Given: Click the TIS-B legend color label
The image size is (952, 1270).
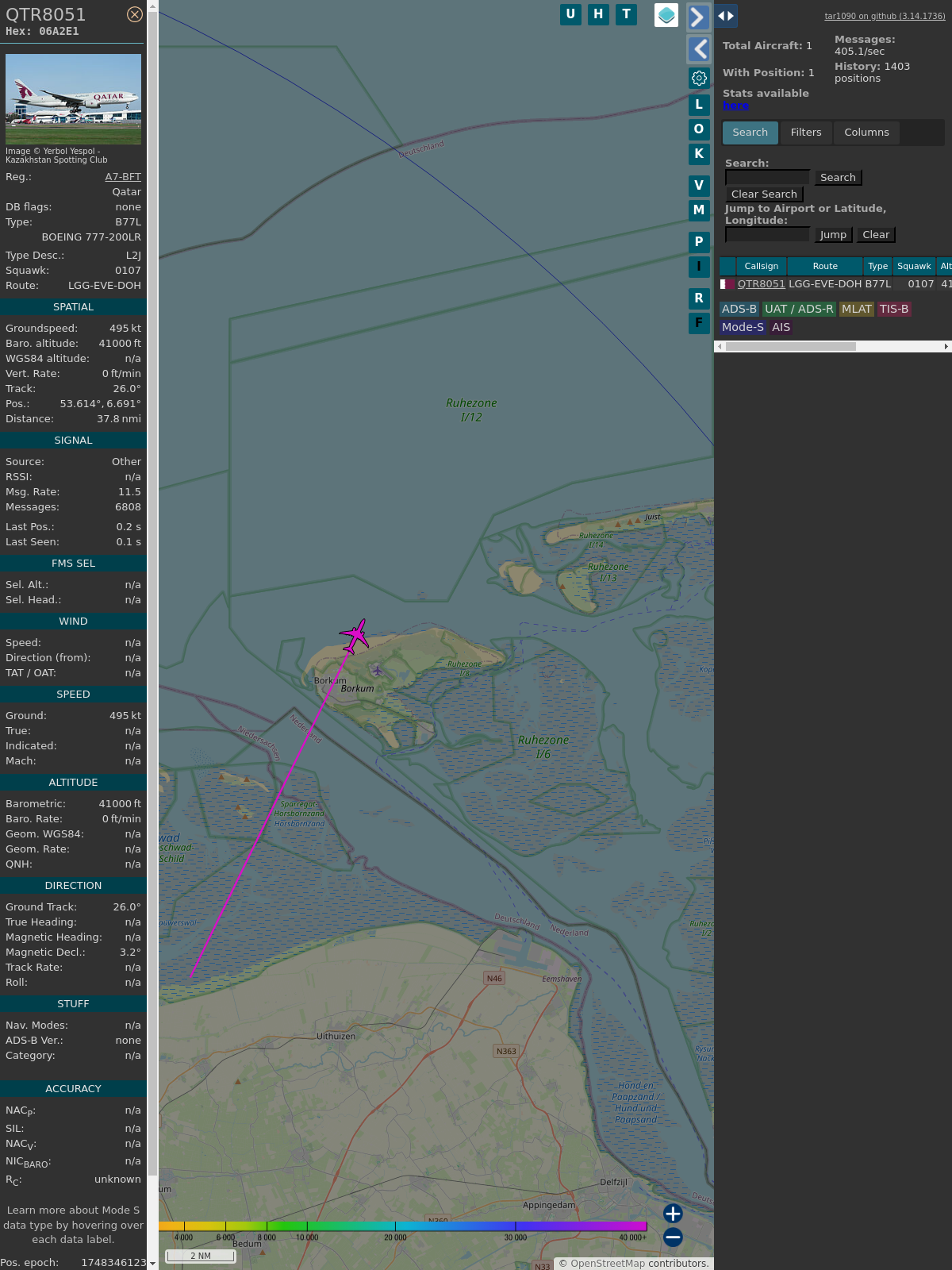Looking at the screenshot, I should pyautogui.click(x=894, y=310).
